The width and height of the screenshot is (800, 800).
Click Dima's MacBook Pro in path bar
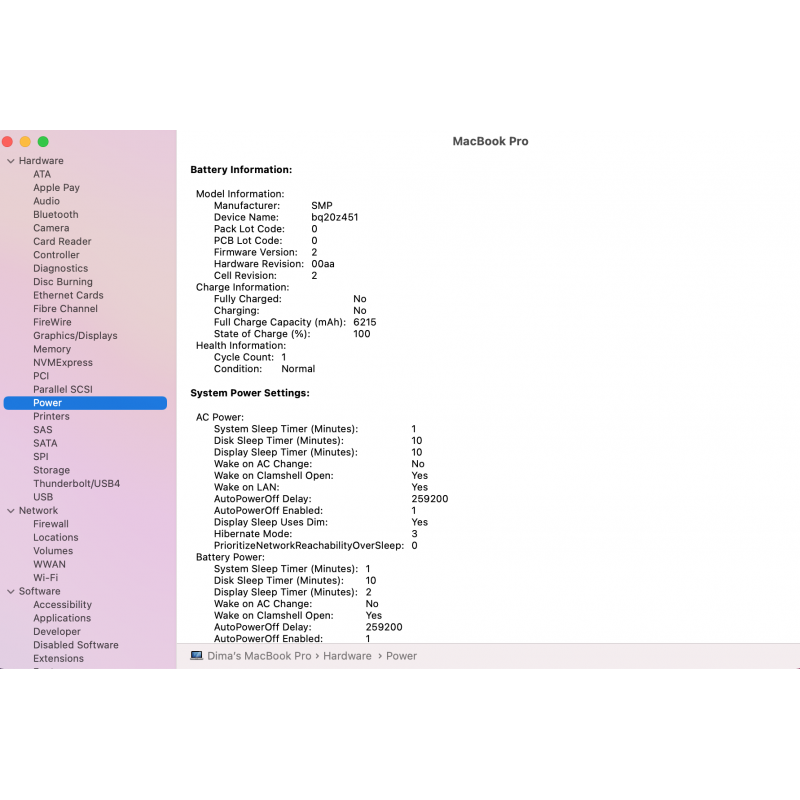point(259,656)
